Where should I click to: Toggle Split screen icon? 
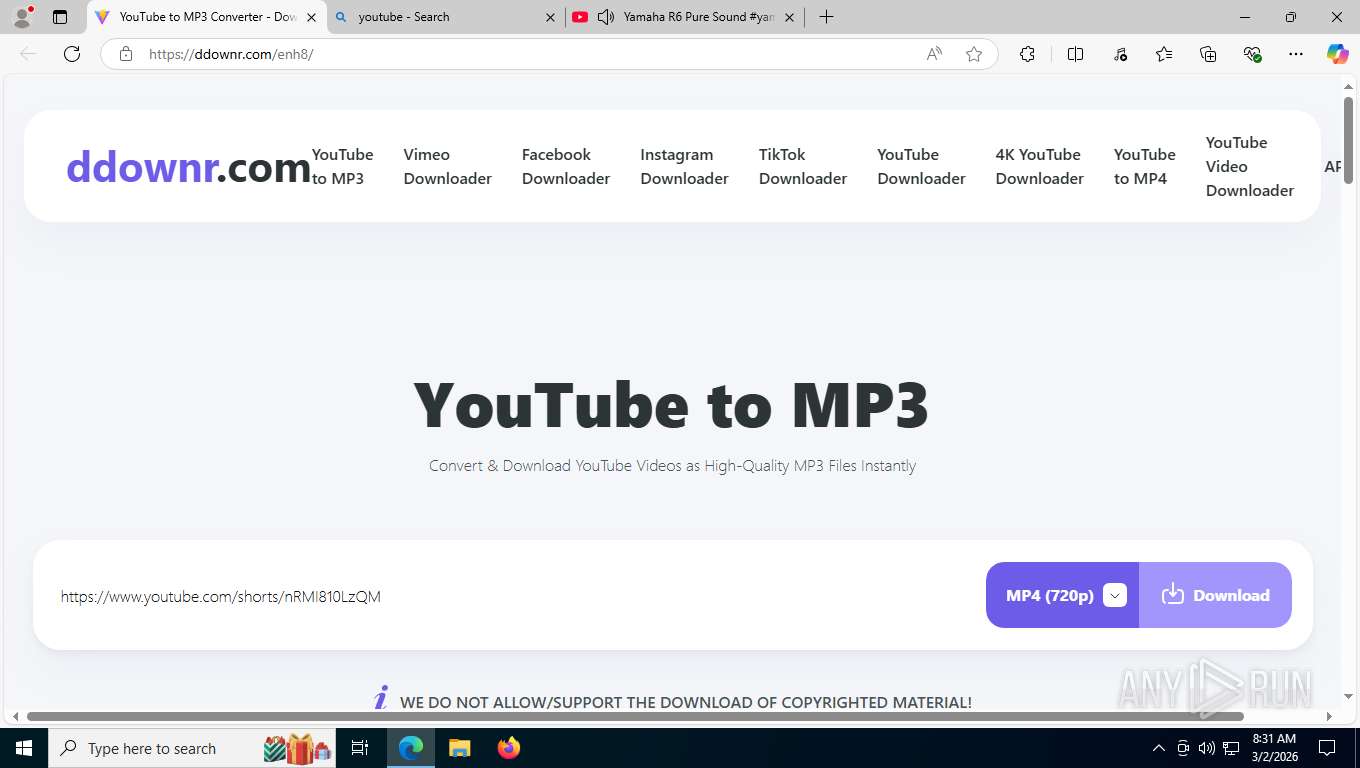[x=1076, y=54]
